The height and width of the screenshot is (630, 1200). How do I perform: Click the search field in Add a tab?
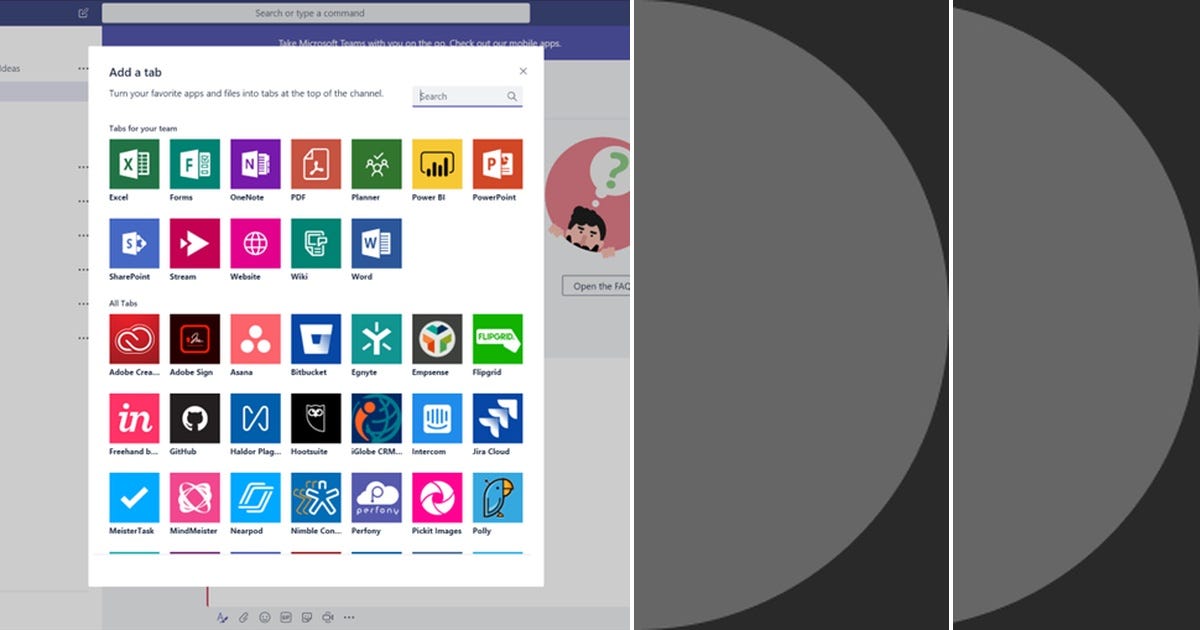(x=466, y=96)
